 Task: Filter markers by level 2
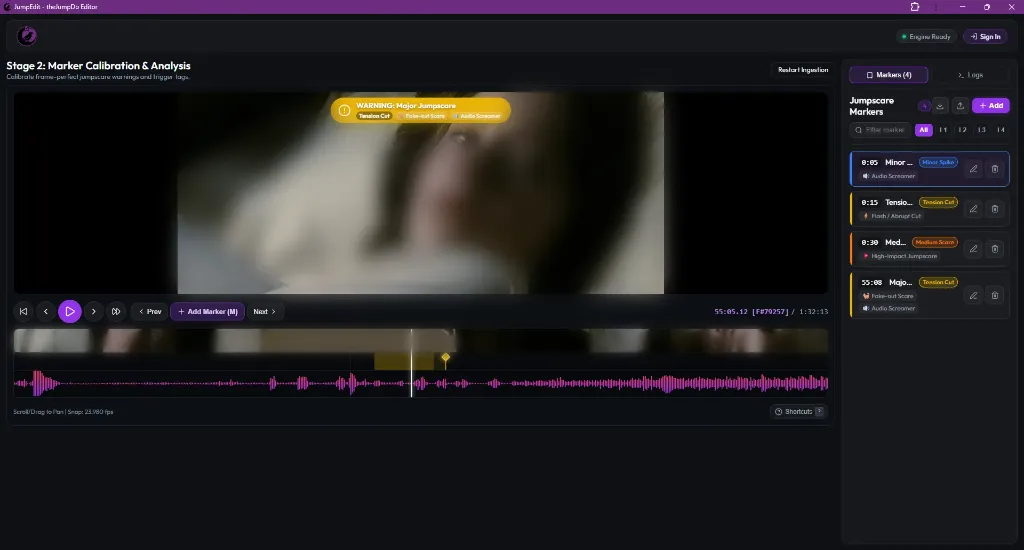(x=962, y=130)
